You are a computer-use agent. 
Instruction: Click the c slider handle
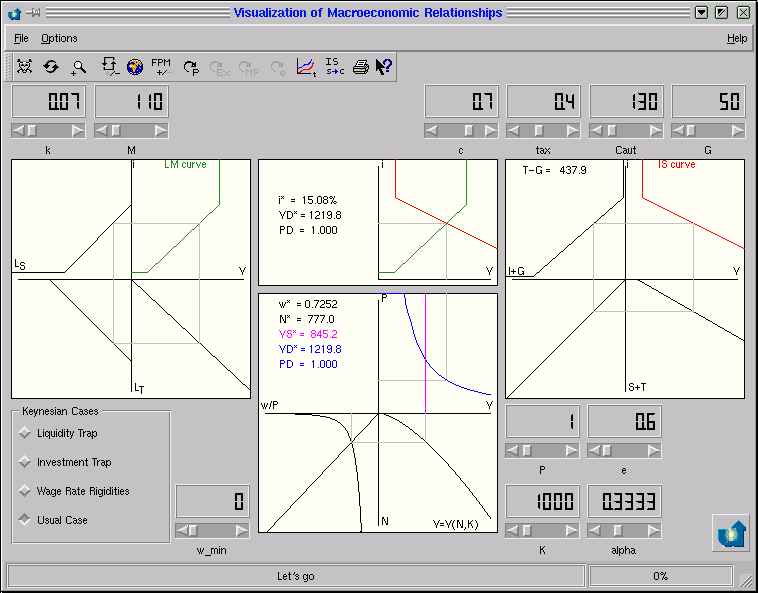click(x=469, y=130)
